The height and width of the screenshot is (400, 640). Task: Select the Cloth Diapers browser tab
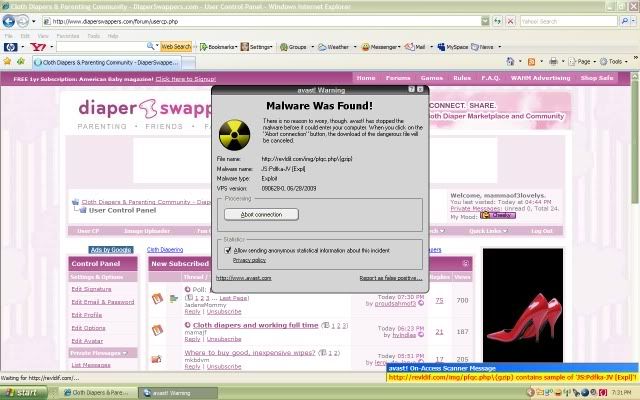point(107,62)
